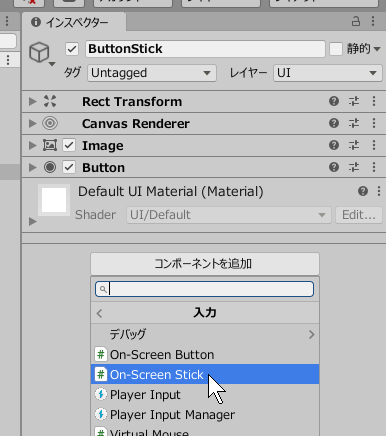This screenshot has width=386, height=436.
Task: Toggle ButtonStick active checkbox
Action: pyautogui.click(x=72, y=49)
